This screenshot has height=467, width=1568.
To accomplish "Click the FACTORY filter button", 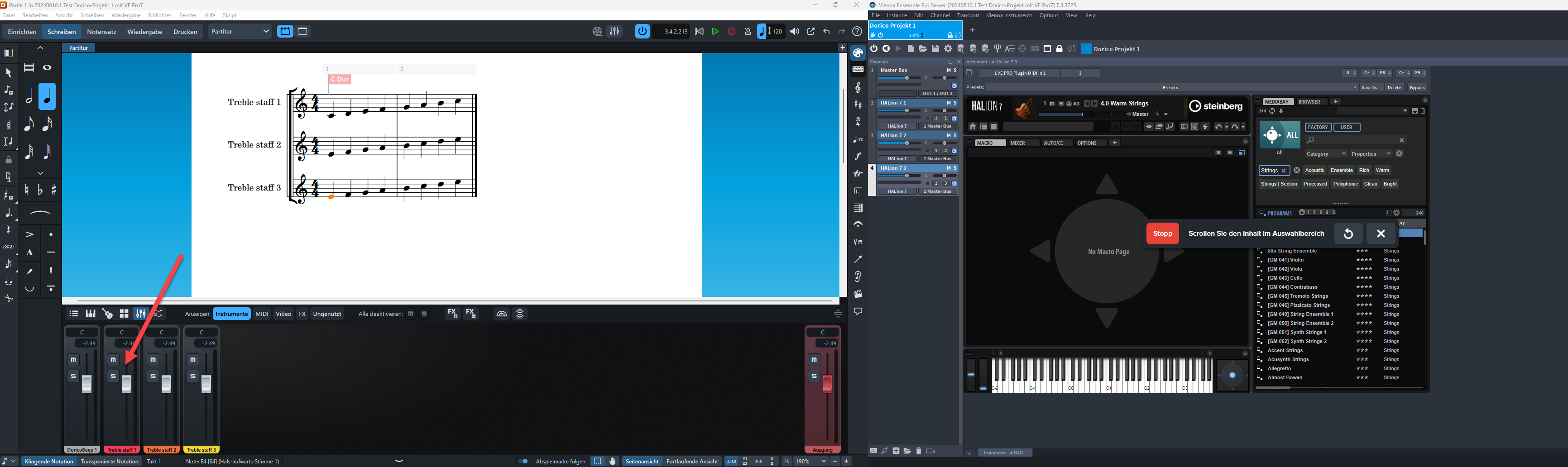I will tap(1319, 127).
